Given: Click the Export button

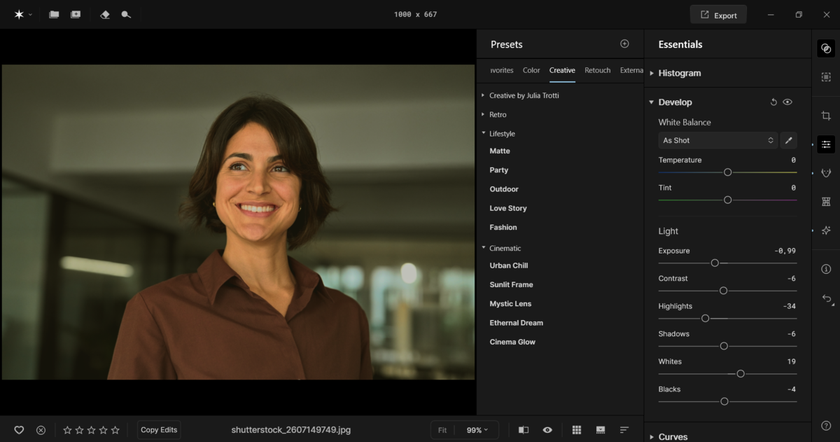Looking at the screenshot, I should click(x=718, y=15).
